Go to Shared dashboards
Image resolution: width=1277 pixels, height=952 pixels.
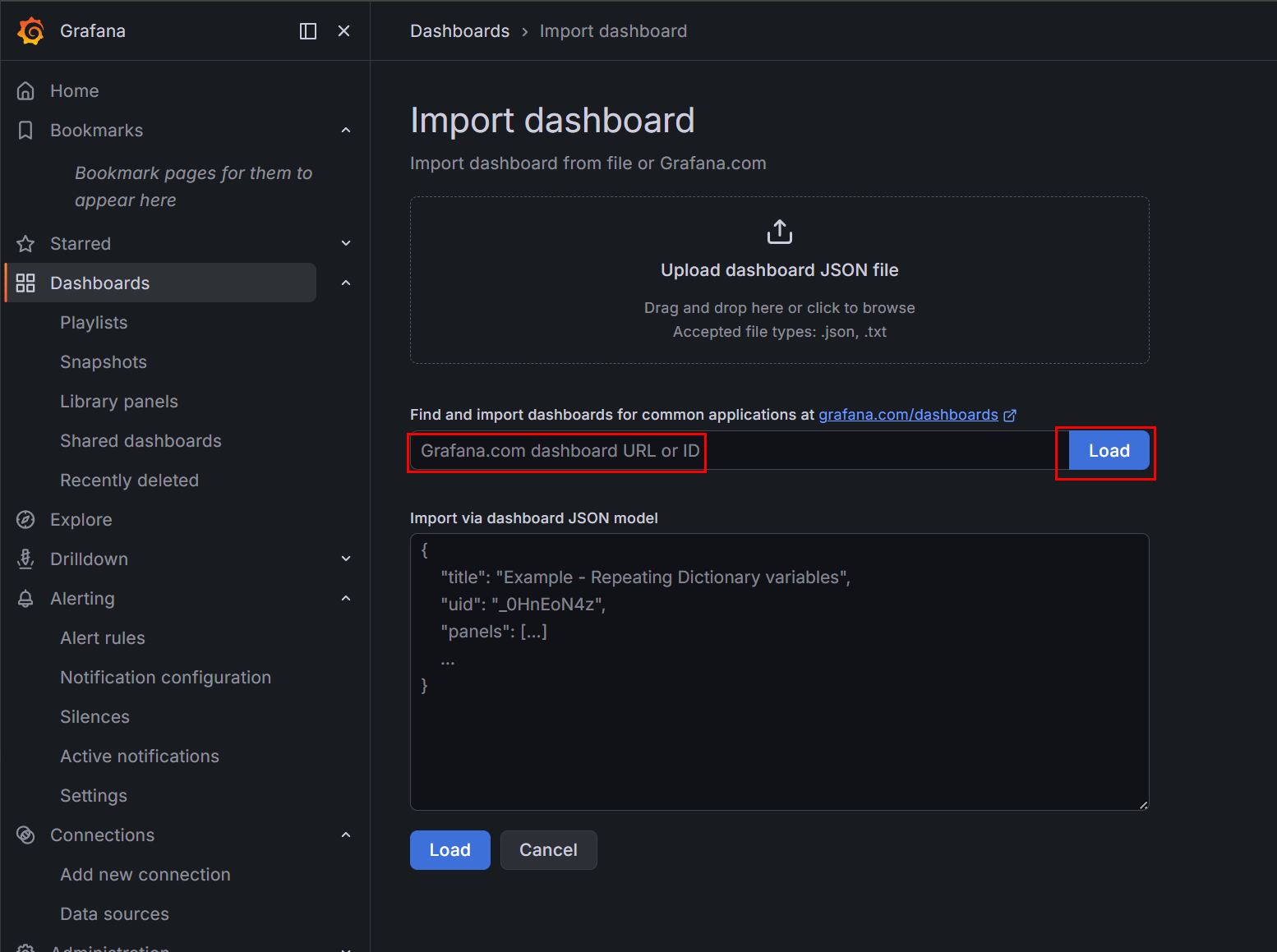pos(141,441)
